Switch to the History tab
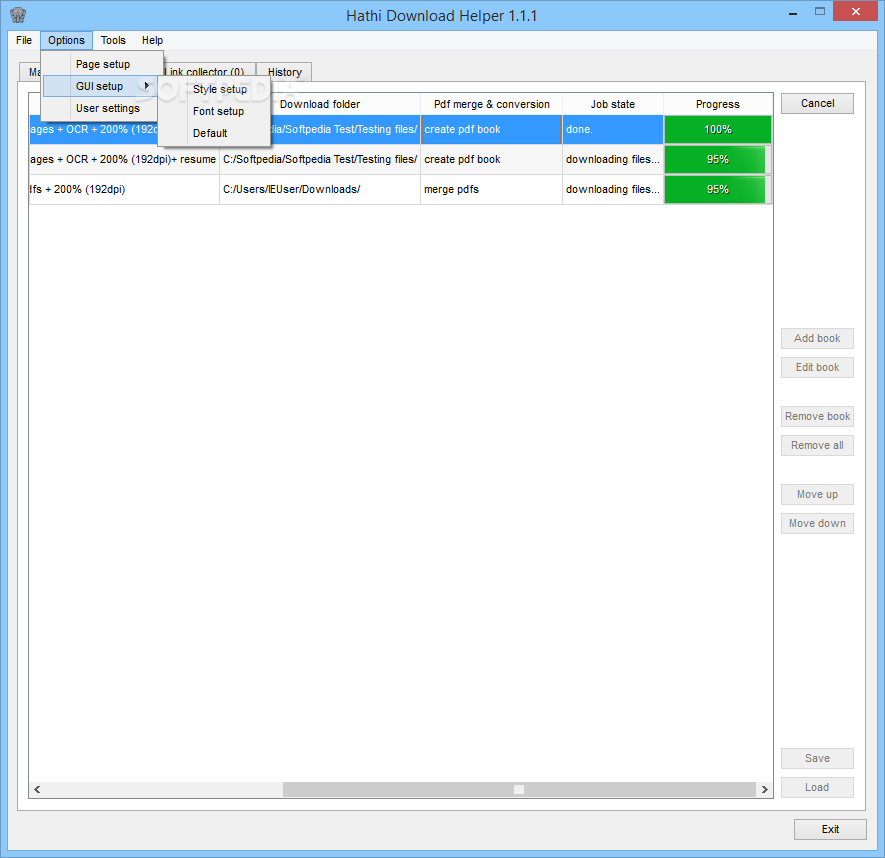This screenshot has width=885, height=858. coord(284,72)
